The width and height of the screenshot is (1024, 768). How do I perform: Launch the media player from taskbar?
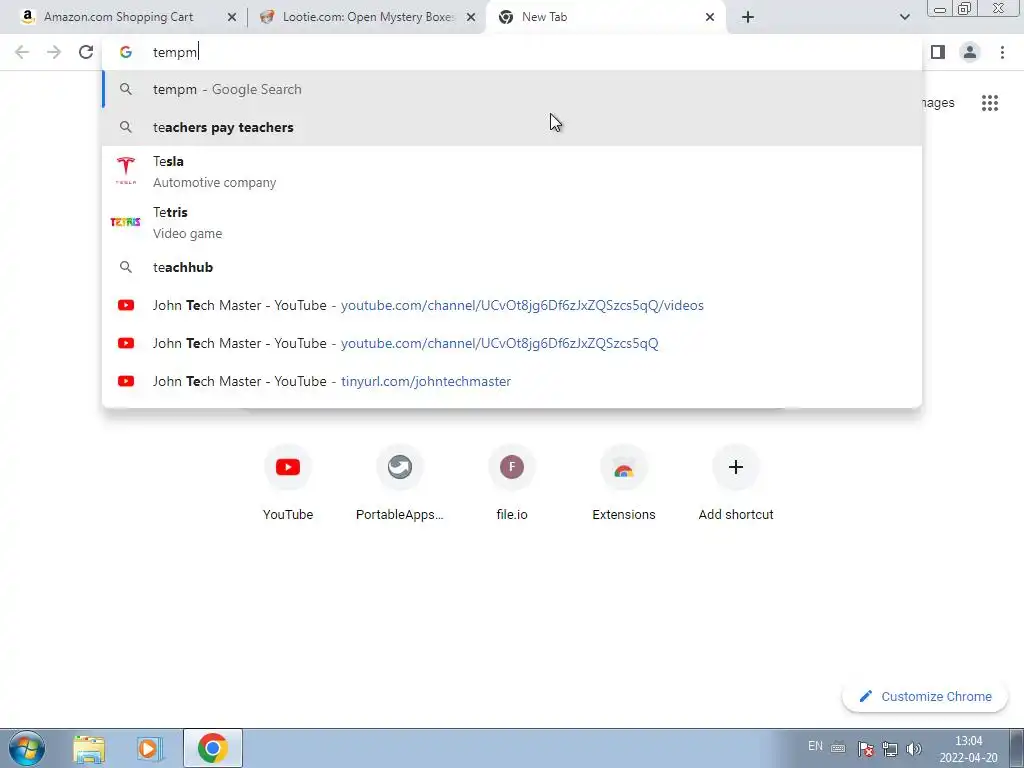pos(150,748)
